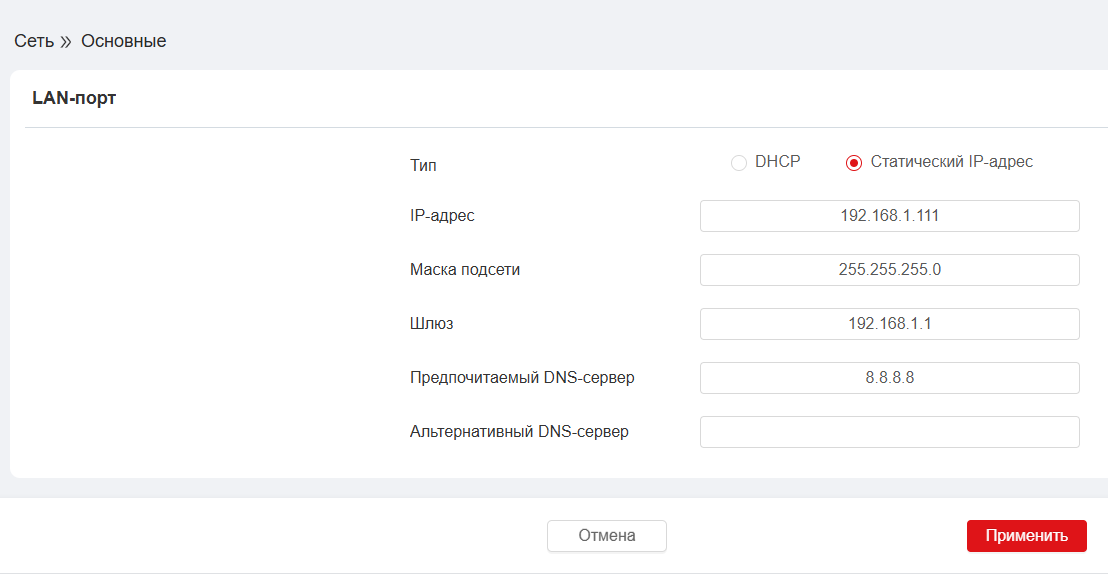This screenshot has height=574, width=1108.
Task: Focus the Предпочитаемый DNS-сервер field with 8.8.8.8
Action: (889, 378)
